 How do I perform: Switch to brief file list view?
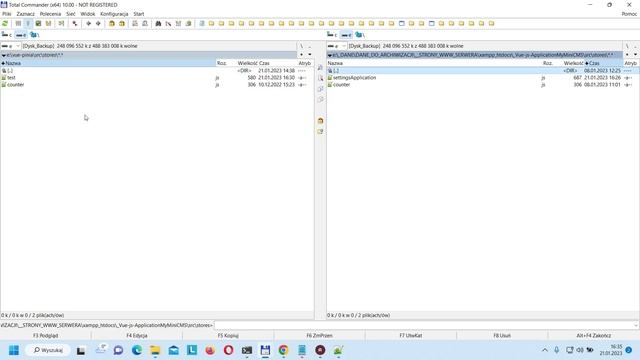click(18, 24)
